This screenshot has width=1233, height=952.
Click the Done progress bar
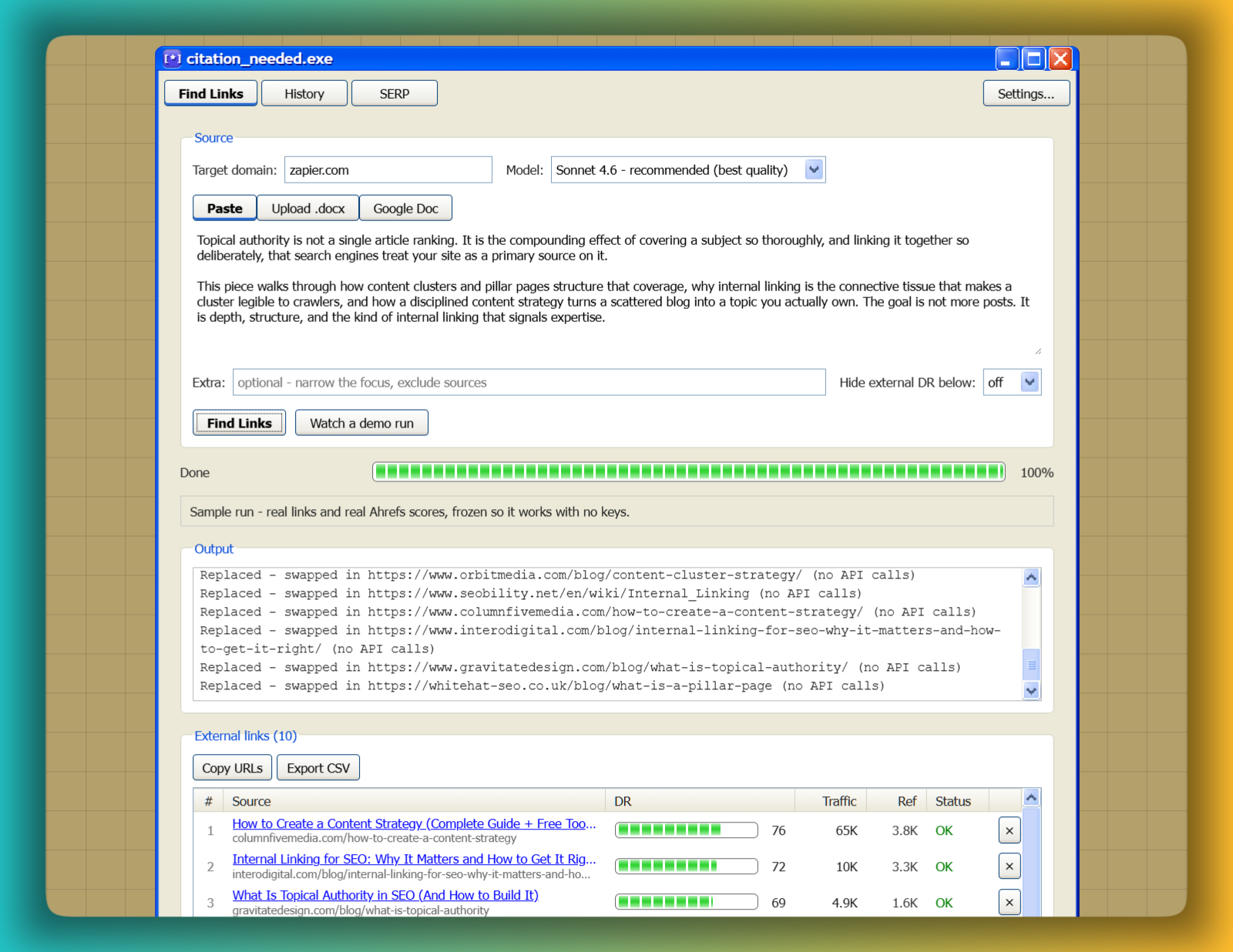tap(689, 472)
